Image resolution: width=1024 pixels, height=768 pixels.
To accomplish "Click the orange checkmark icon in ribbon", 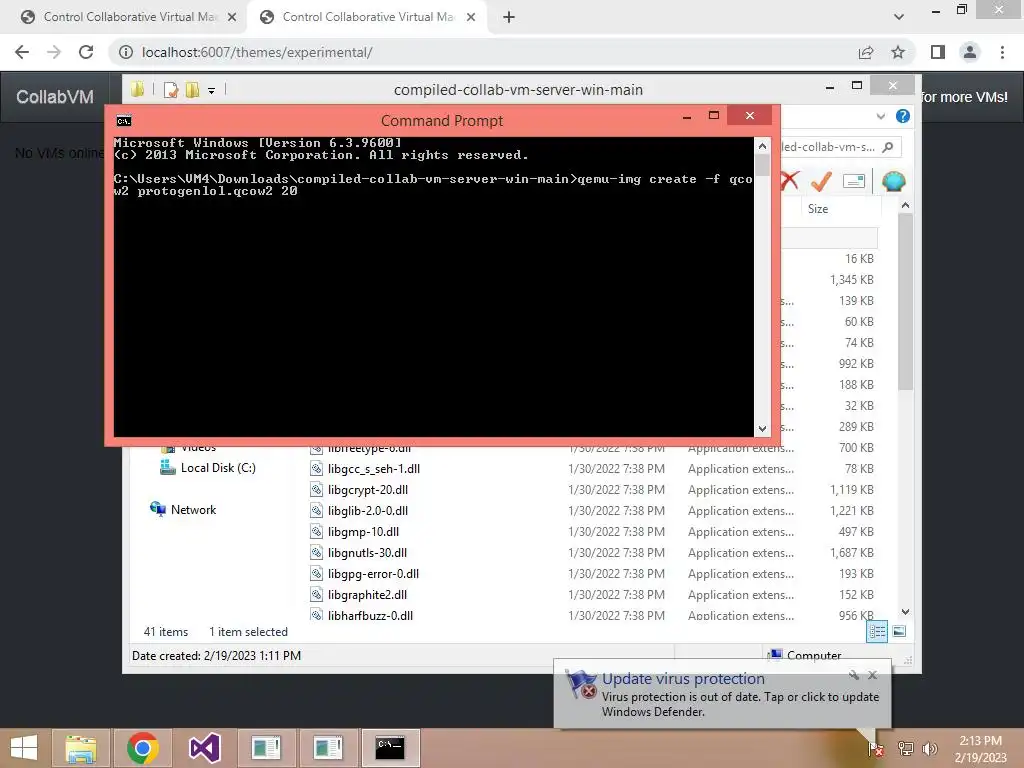I will pos(821,181).
